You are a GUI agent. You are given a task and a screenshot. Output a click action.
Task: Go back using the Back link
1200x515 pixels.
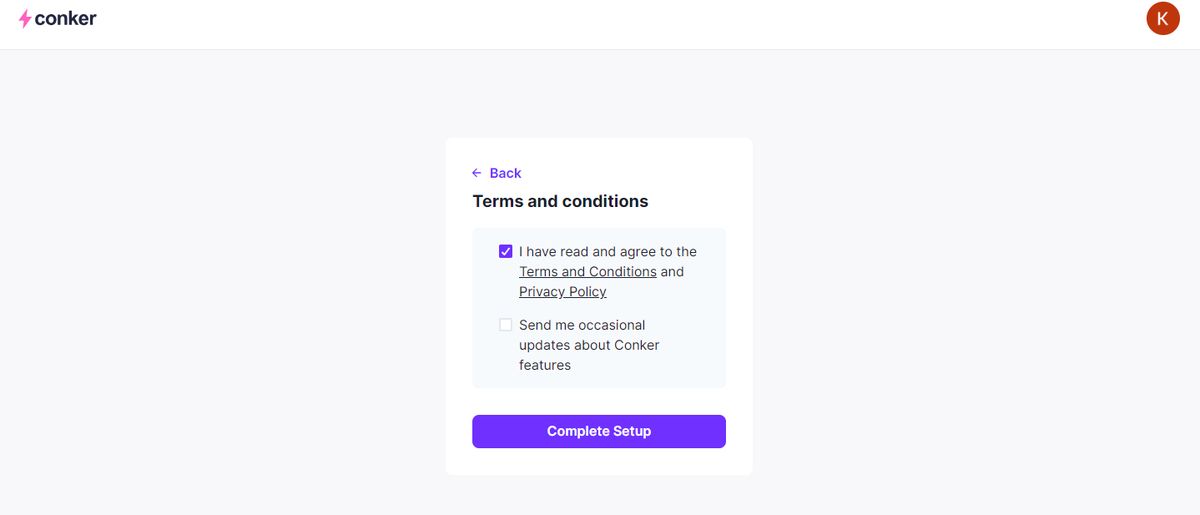click(505, 173)
